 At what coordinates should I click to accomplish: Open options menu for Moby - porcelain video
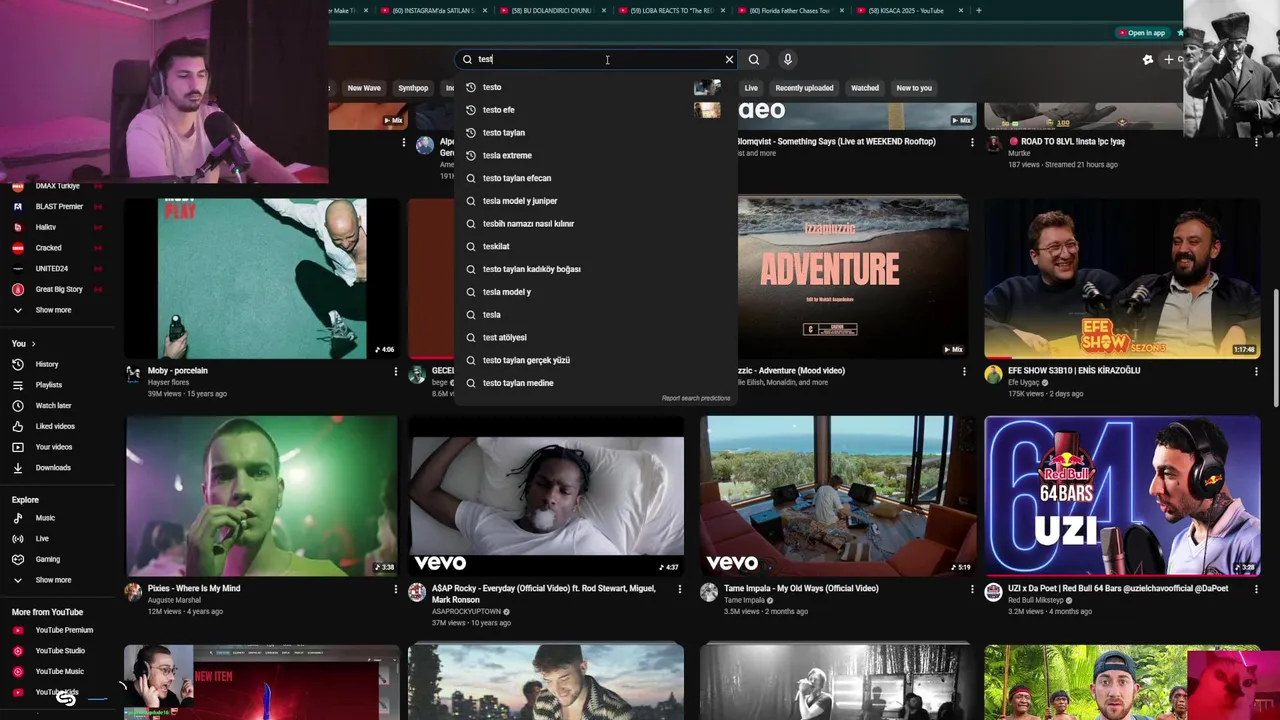[x=396, y=371]
